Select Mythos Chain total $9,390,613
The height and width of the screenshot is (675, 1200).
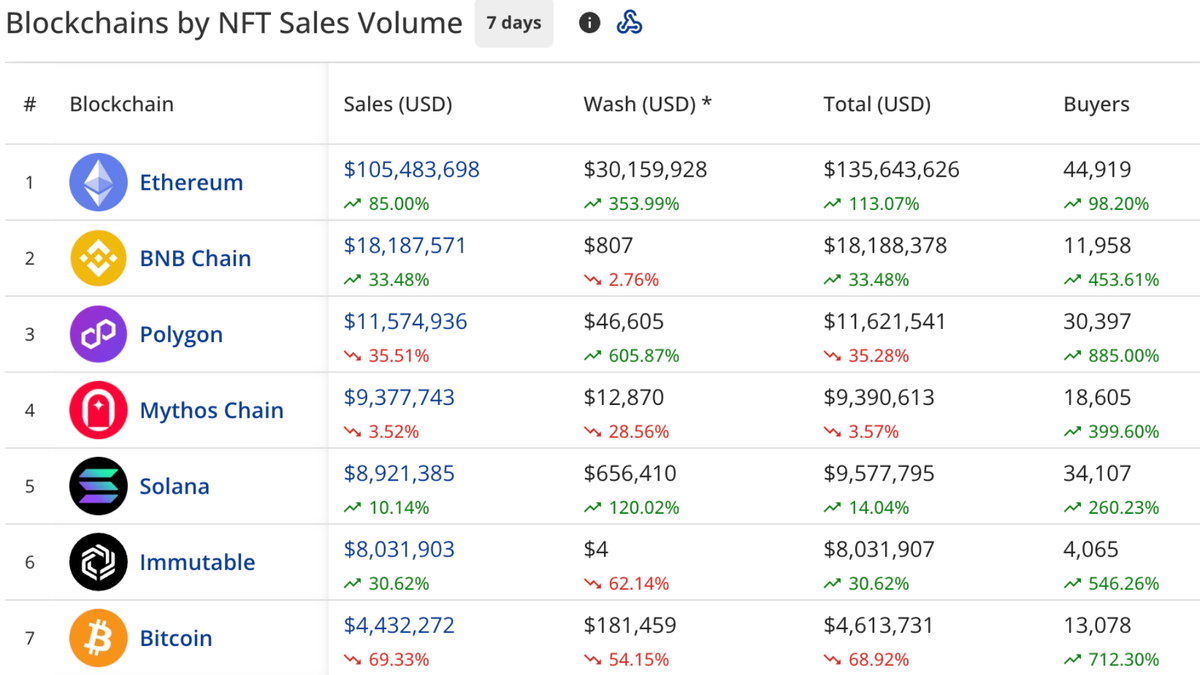[879, 398]
